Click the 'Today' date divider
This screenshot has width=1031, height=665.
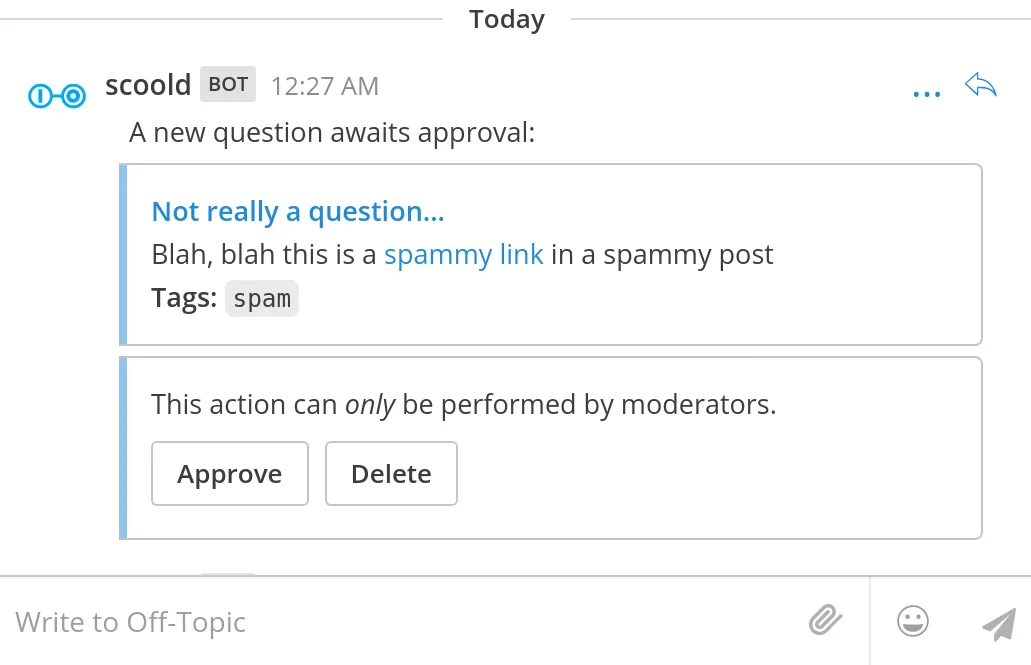tap(506, 18)
